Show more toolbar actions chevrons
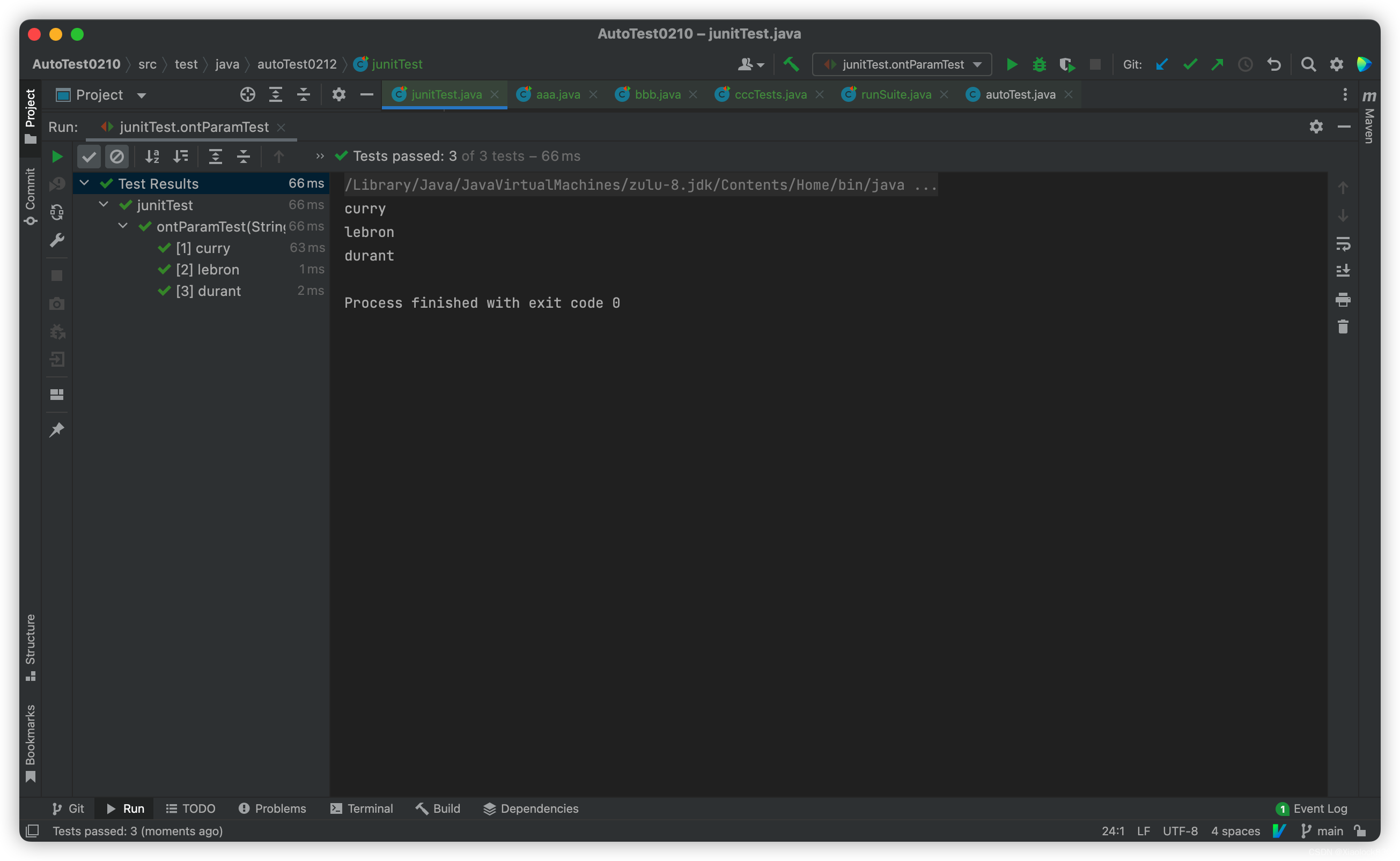The width and height of the screenshot is (1400, 861). coord(320,156)
